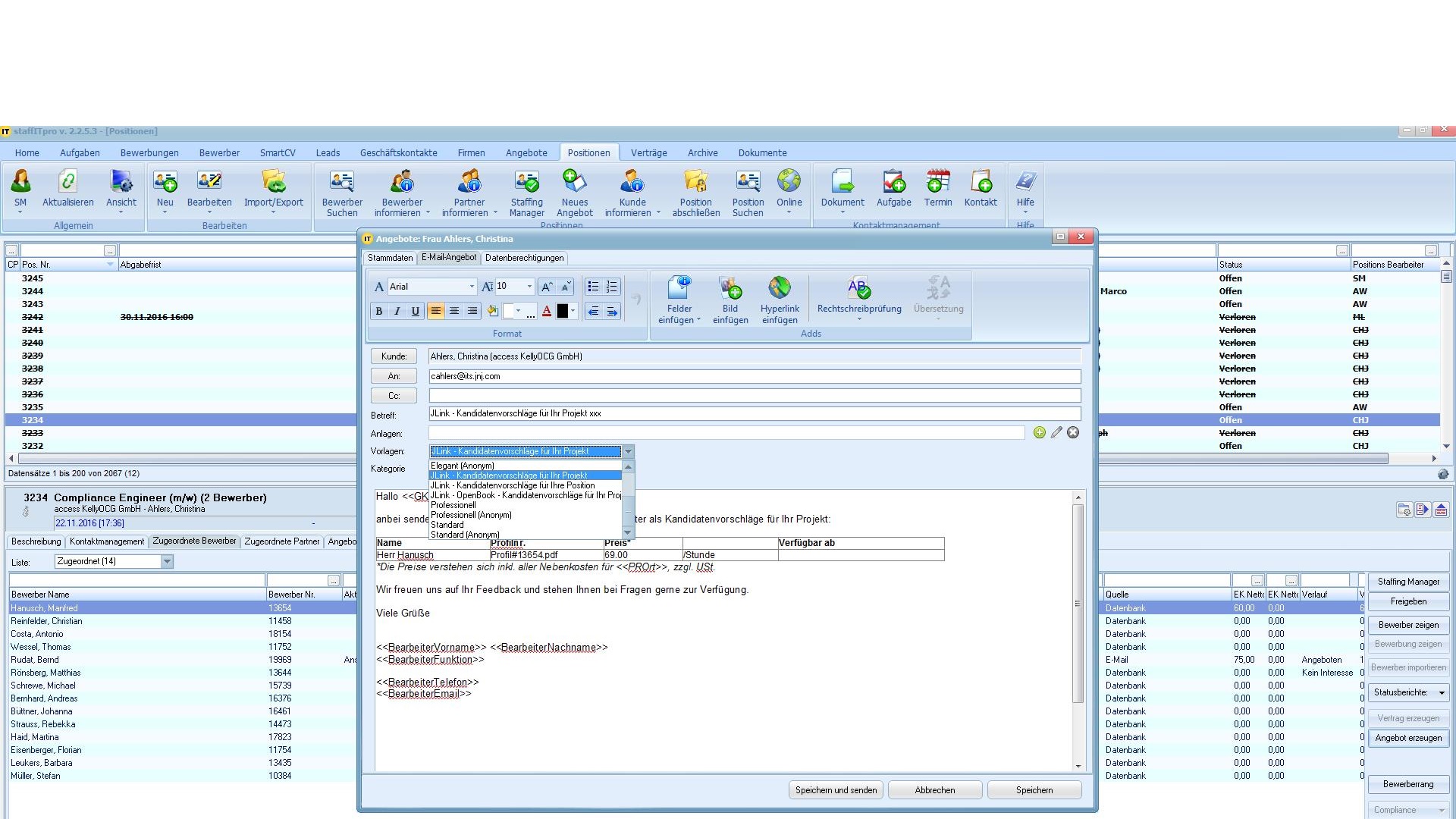Screen dimensions: 1456x819
Task: Click Aktualisieren refresh icon
Action: pyautogui.click(x=68, y=190)
